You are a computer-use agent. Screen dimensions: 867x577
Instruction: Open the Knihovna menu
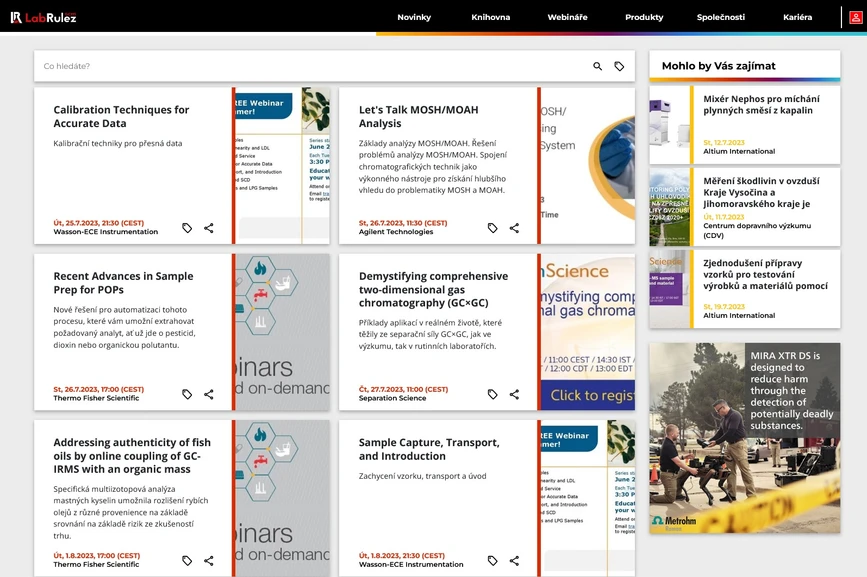490,17
